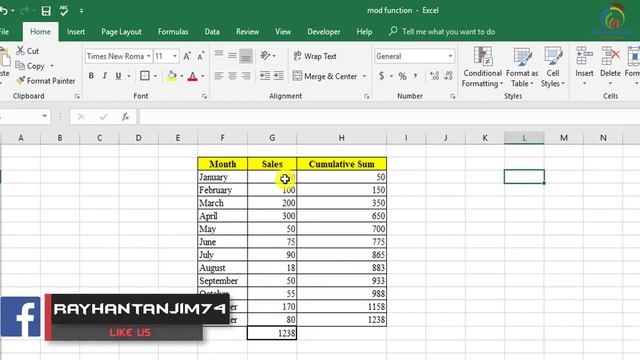The image size is (640, 360).
Task: Click Decrease Indent icon
Action: [265, 76]
